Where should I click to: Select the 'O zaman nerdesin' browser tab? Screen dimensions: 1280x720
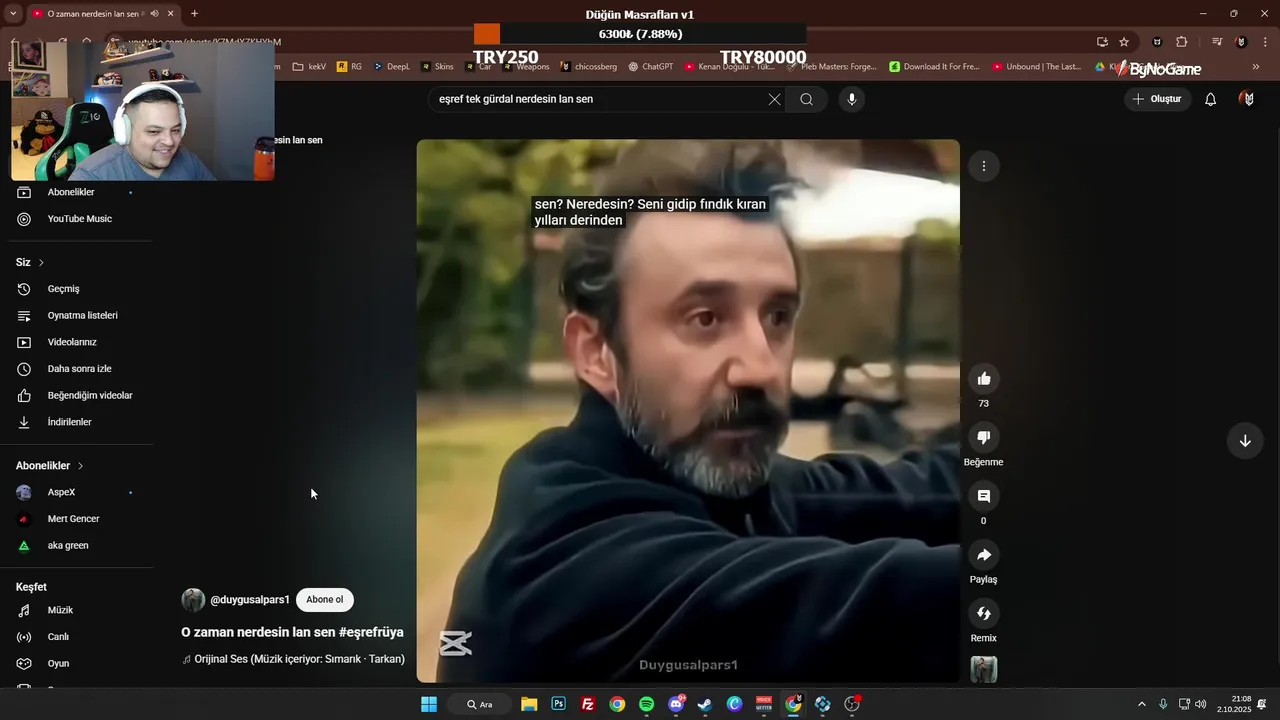point(102,13)
